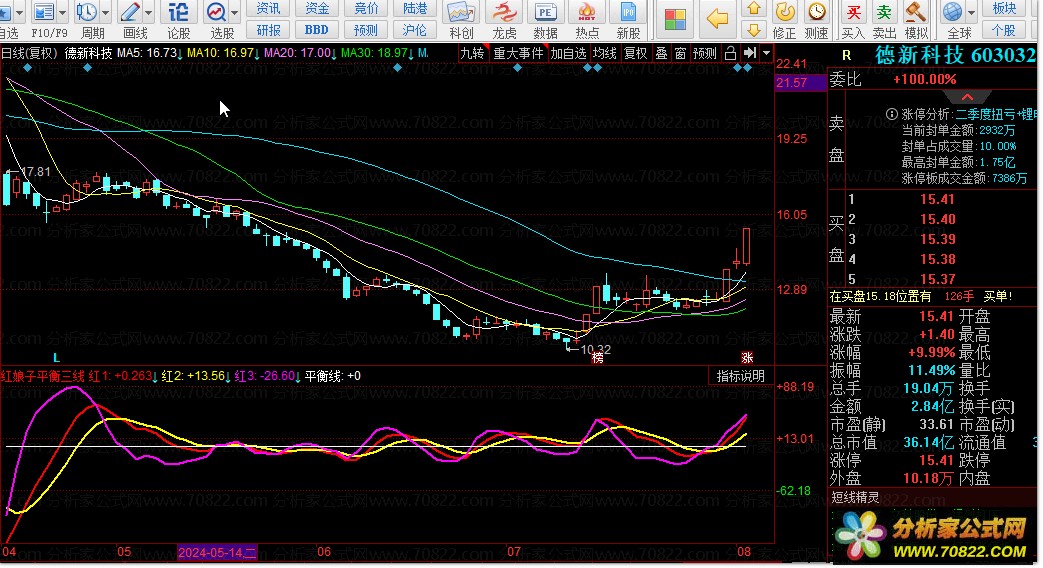Image resolution: width=1043 pixels, height=568 pixels.
Task: Open the 热点 hot topics icon
Action: click(x=587, y=12)
